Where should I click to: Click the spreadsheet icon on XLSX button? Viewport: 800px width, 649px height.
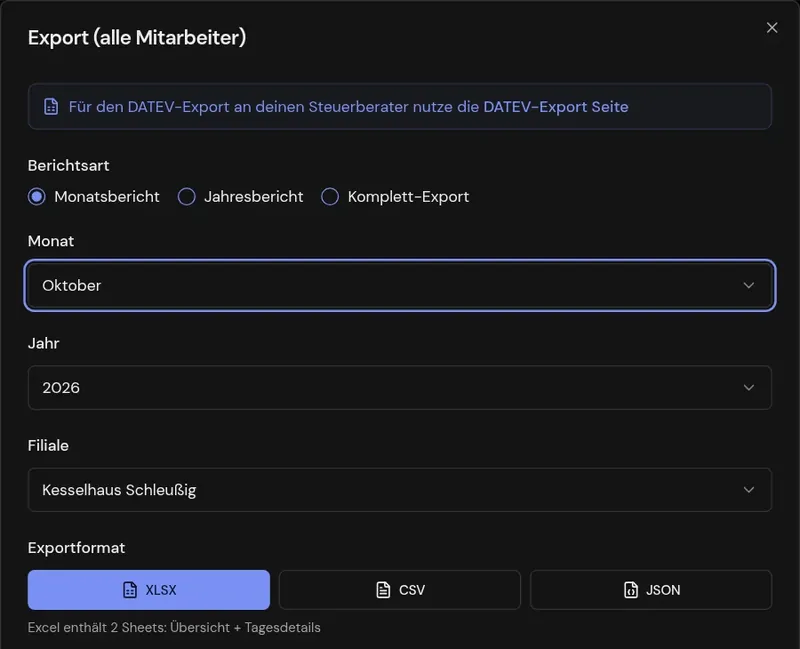[x=130, y=590]
